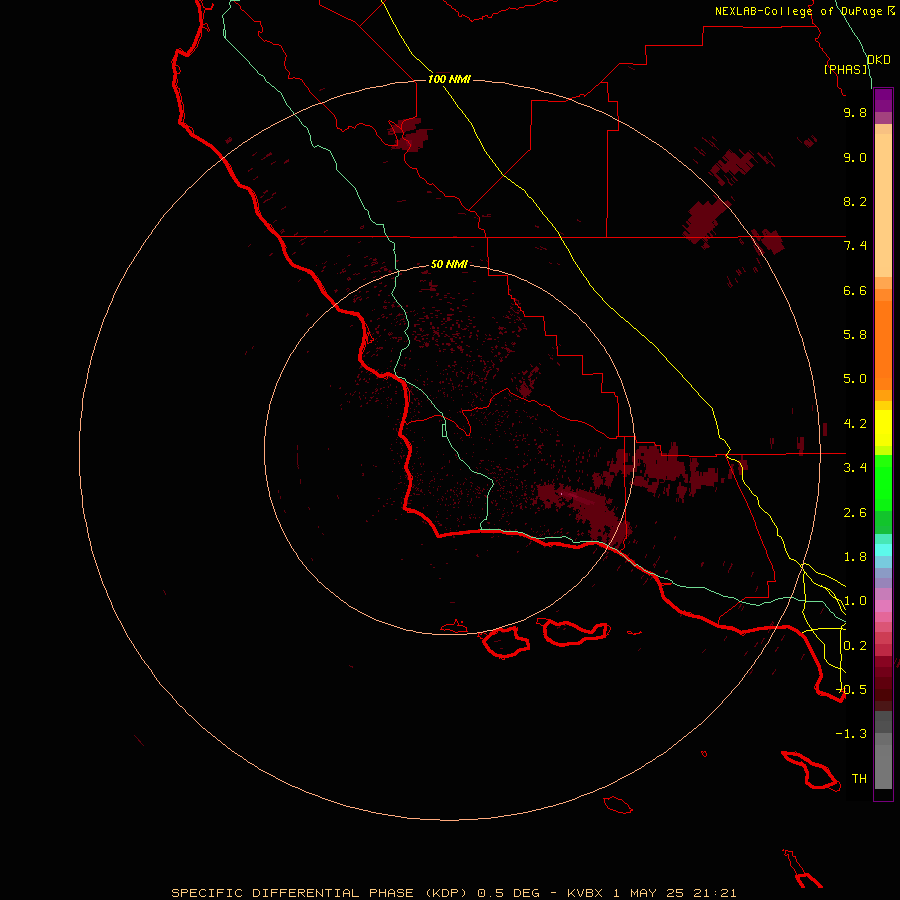Click the 0.2 scale value
Screen dimensions: 900x900
855,646
